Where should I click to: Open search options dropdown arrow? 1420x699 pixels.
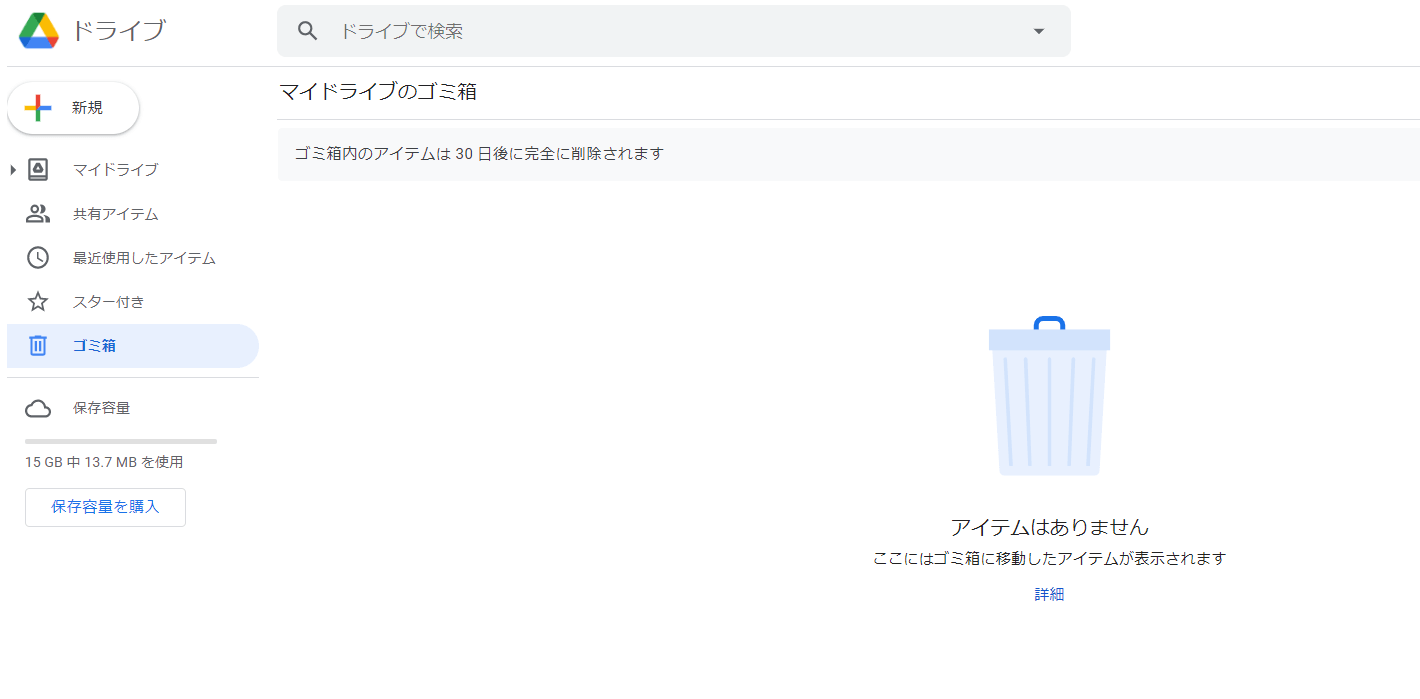[x=1038, y=31]
